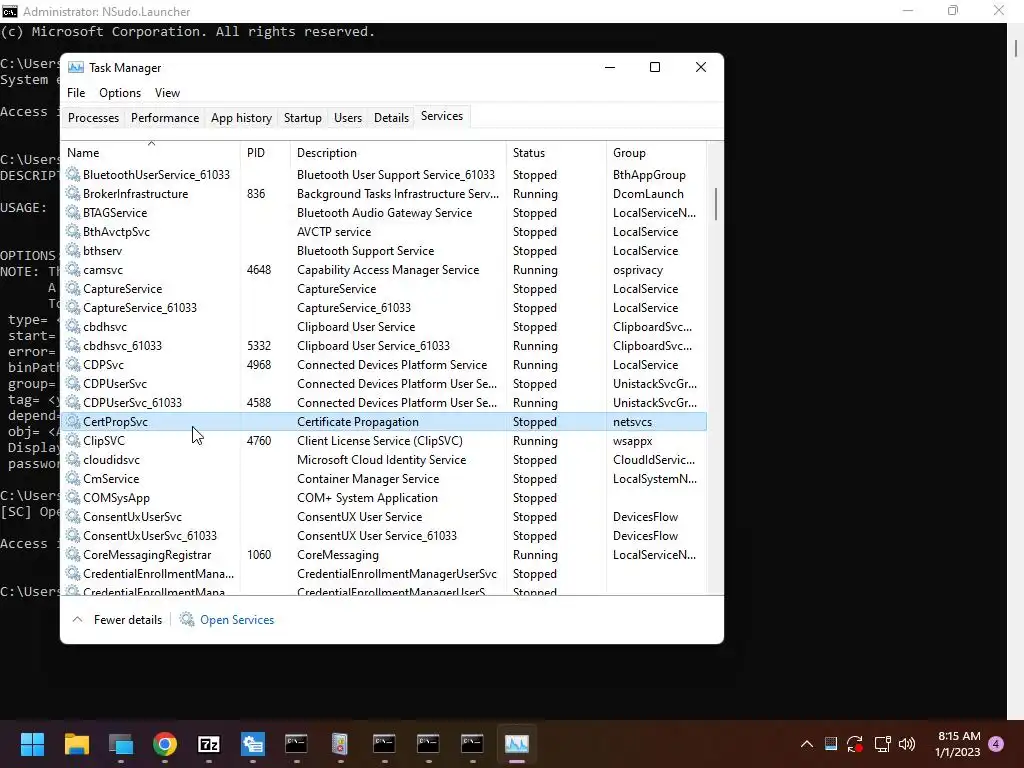
Task: Click the BluetoothUserService_61033 service gear icon
Action: [73, 174]
